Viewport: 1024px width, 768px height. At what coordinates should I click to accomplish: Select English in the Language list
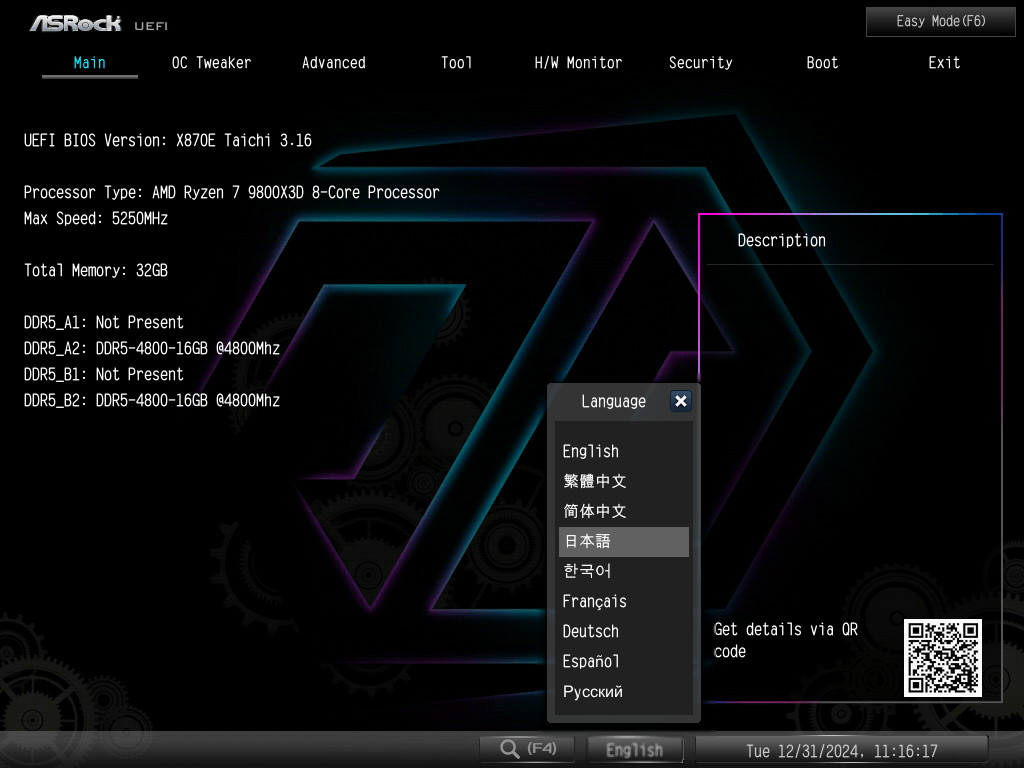coord(624,451)
